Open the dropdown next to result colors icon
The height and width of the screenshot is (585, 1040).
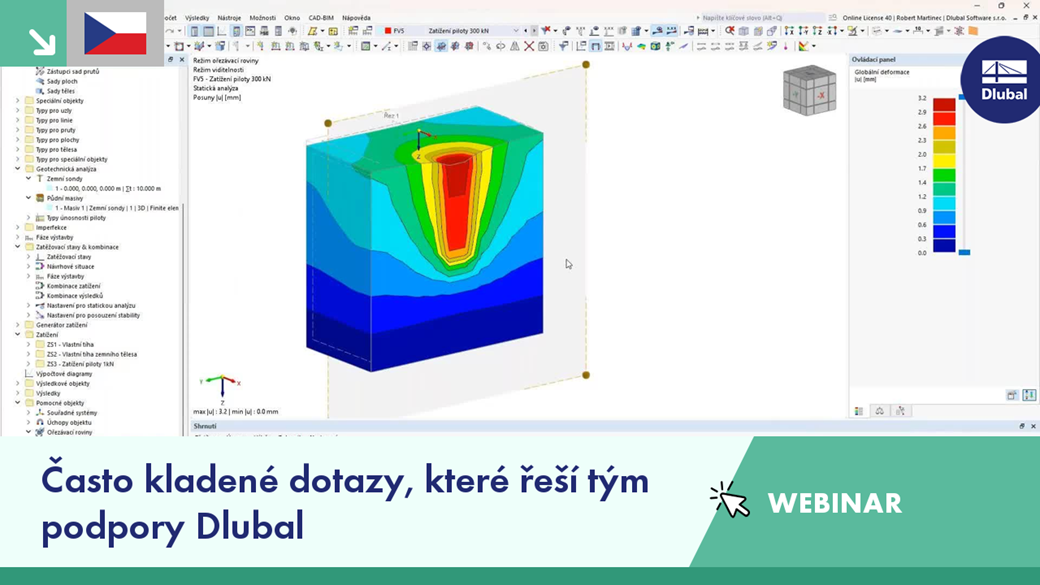click(814, 46)
